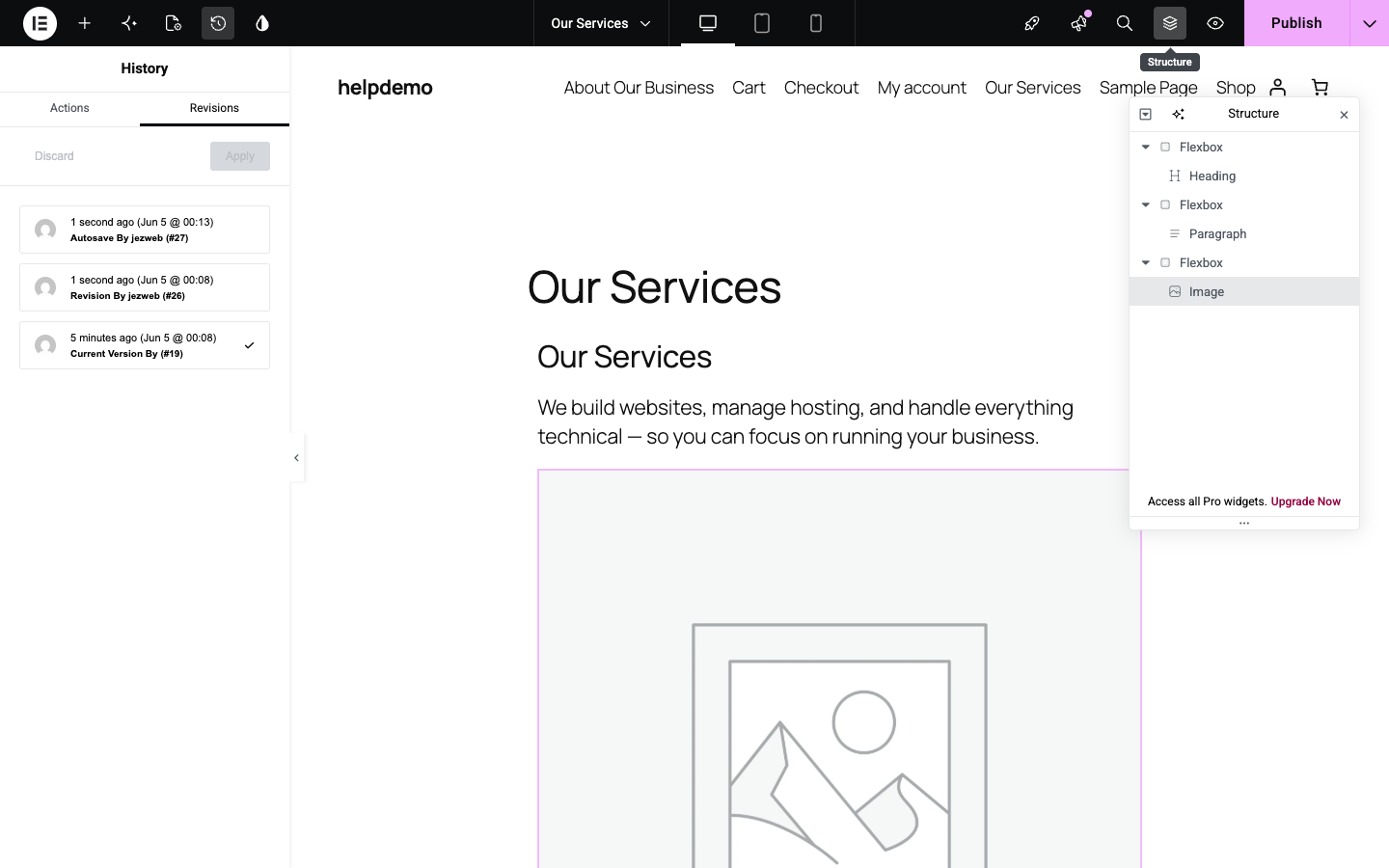Select Autosave revision #27
This screenshot has height=868, width=1389.
tap(145, 230)
